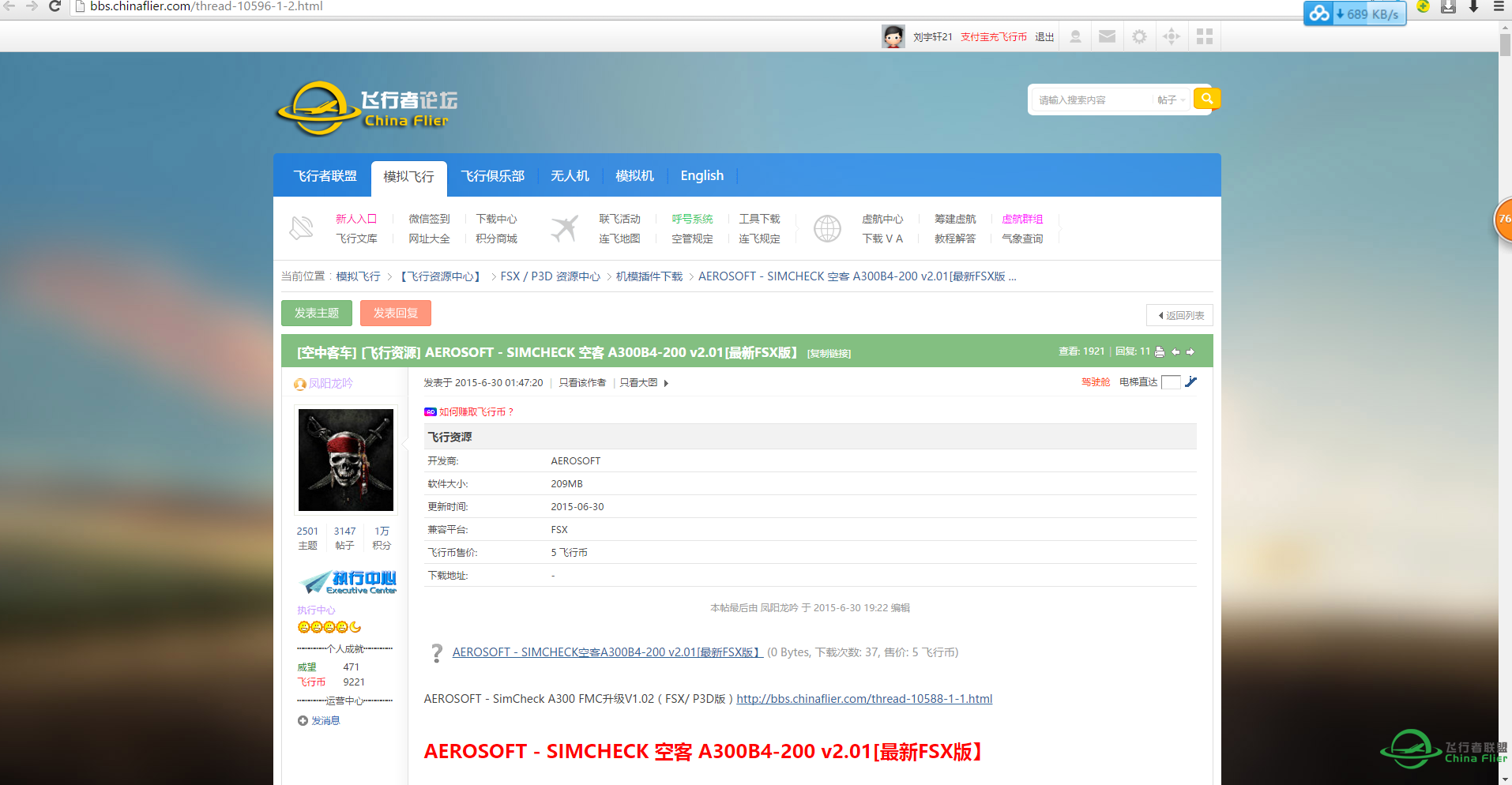Click the 电梯直达 floor number input box
The width and height of the screenshot is (1512, 785).
point(1171,382)
